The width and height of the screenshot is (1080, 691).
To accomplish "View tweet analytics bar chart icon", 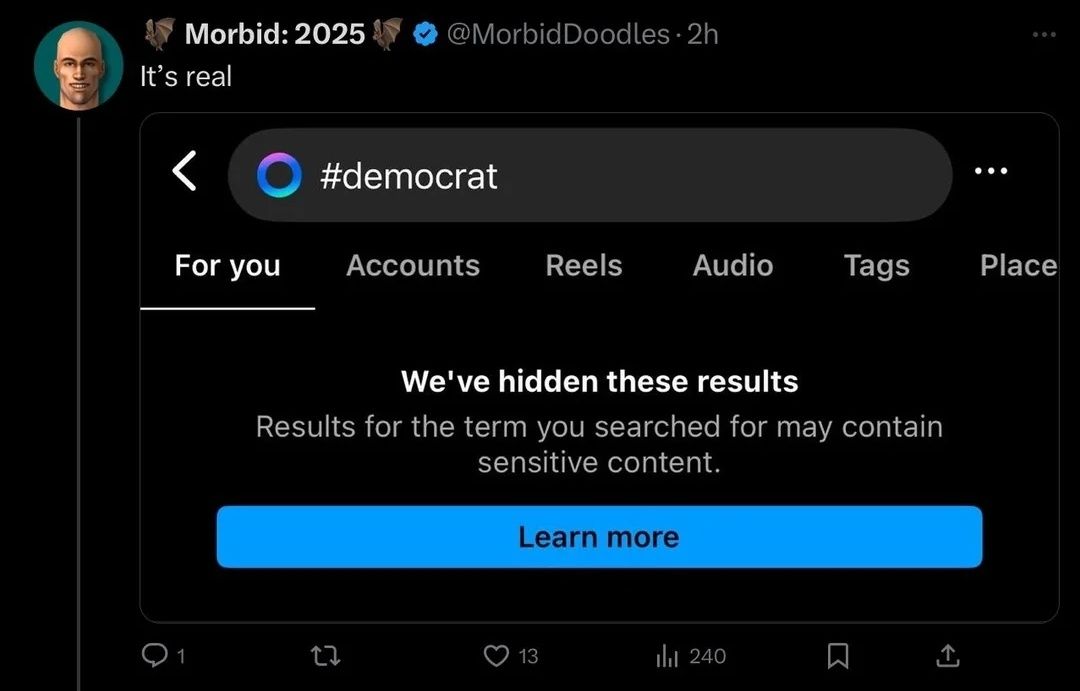I will click(x=667, y=656).
